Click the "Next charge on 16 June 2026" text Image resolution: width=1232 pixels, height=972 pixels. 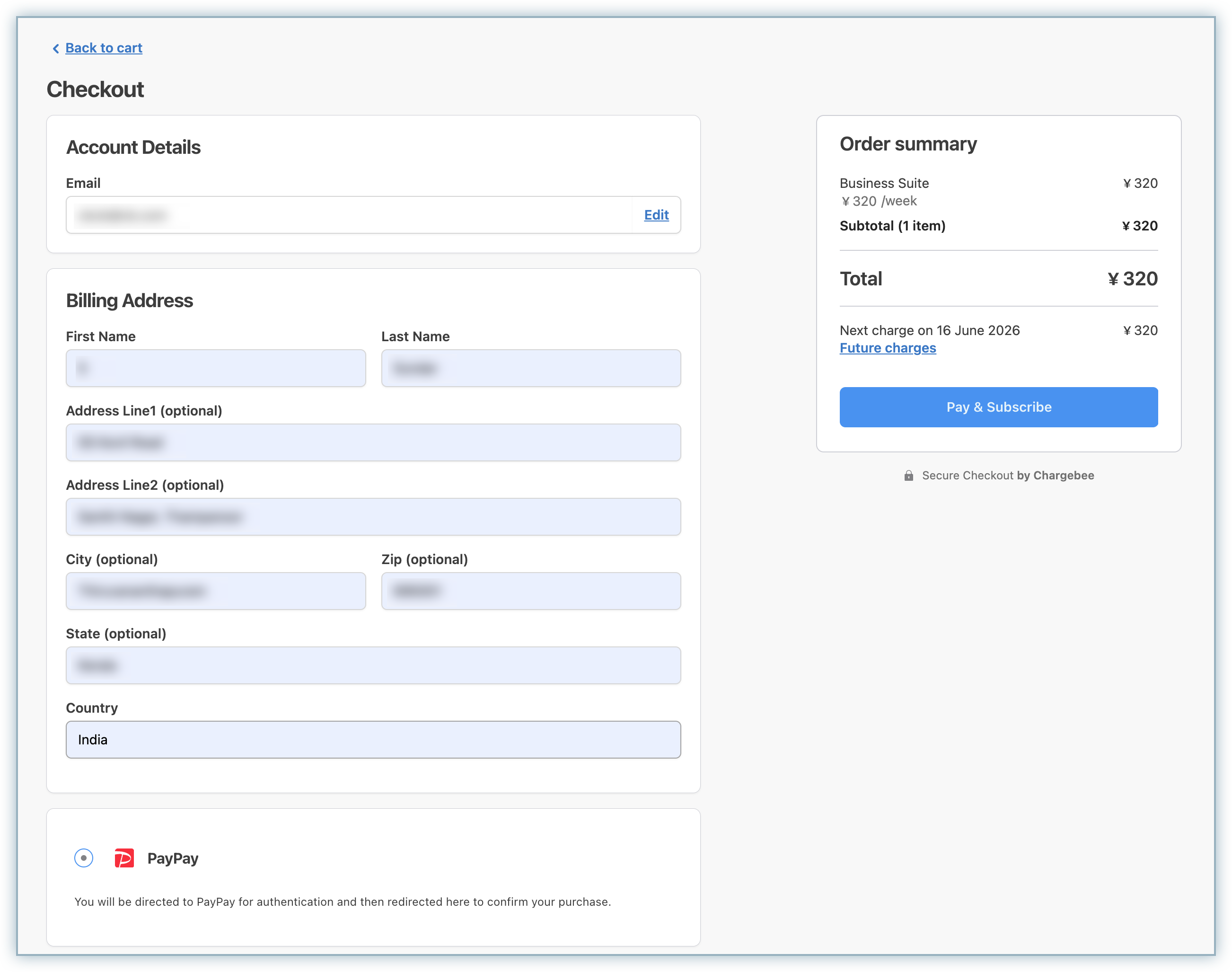pyautogui.click(x=929, y=330)
